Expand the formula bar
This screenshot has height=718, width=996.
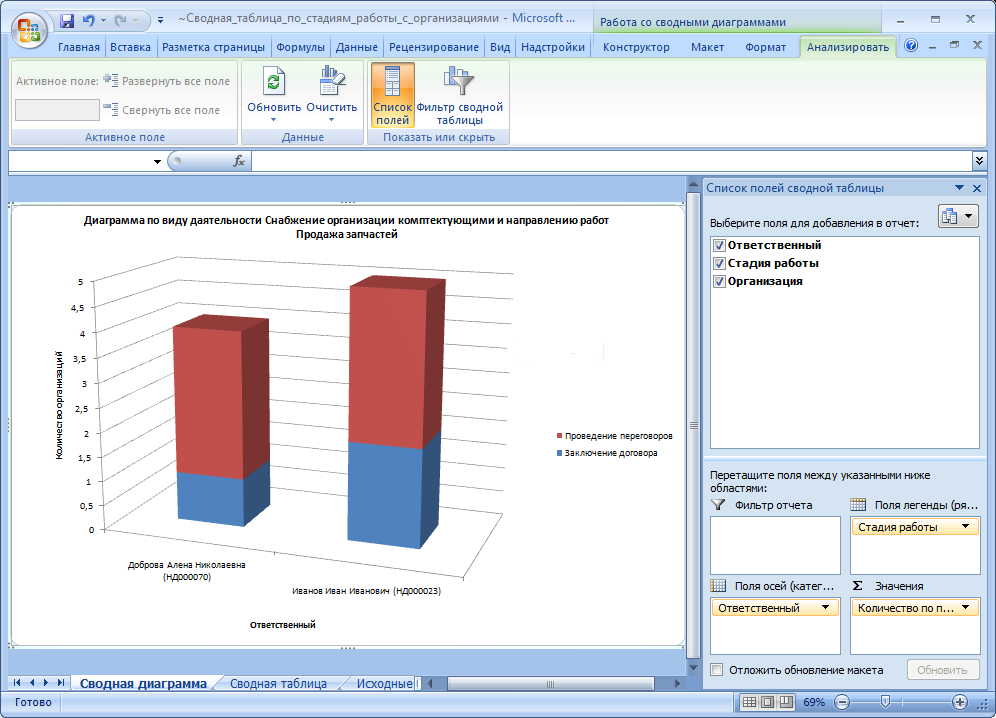[979, 161]
